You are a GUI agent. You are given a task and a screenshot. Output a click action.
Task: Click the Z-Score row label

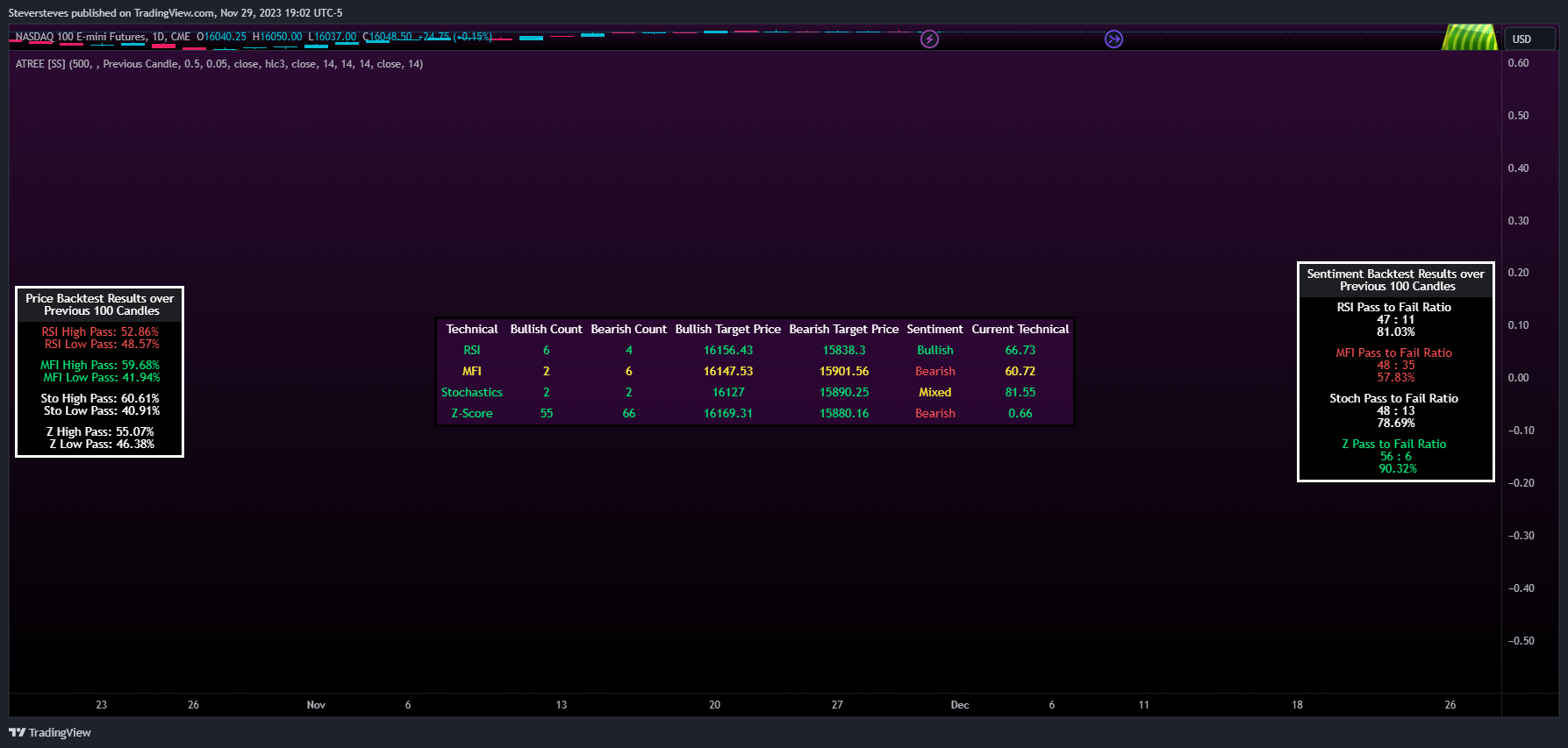[x=472, y=413]
